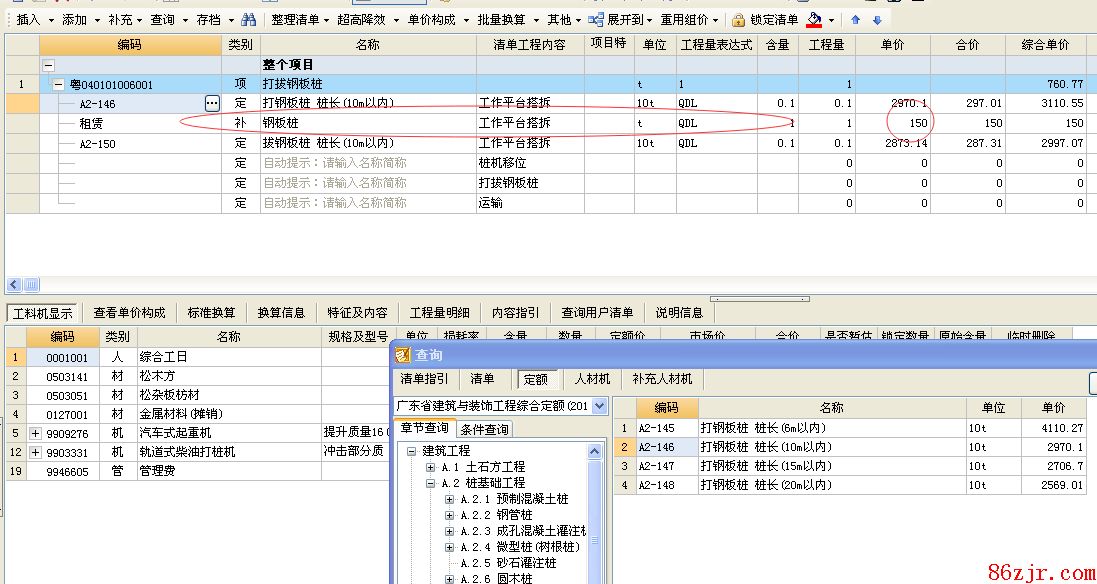Expand the 汽车式起重机 row 9909276
This screenshot has height=584, width=1097.
(x=36, y=433)
